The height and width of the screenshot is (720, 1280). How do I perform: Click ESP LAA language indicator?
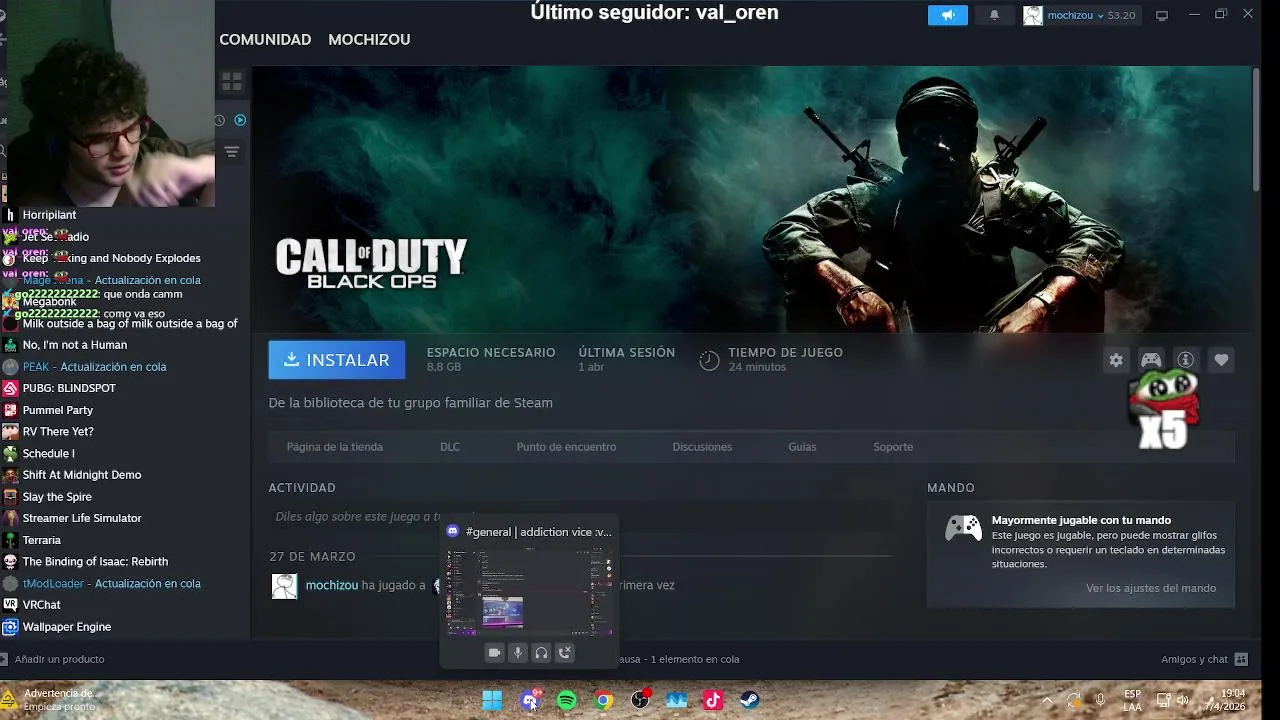tap(1132, 700)
